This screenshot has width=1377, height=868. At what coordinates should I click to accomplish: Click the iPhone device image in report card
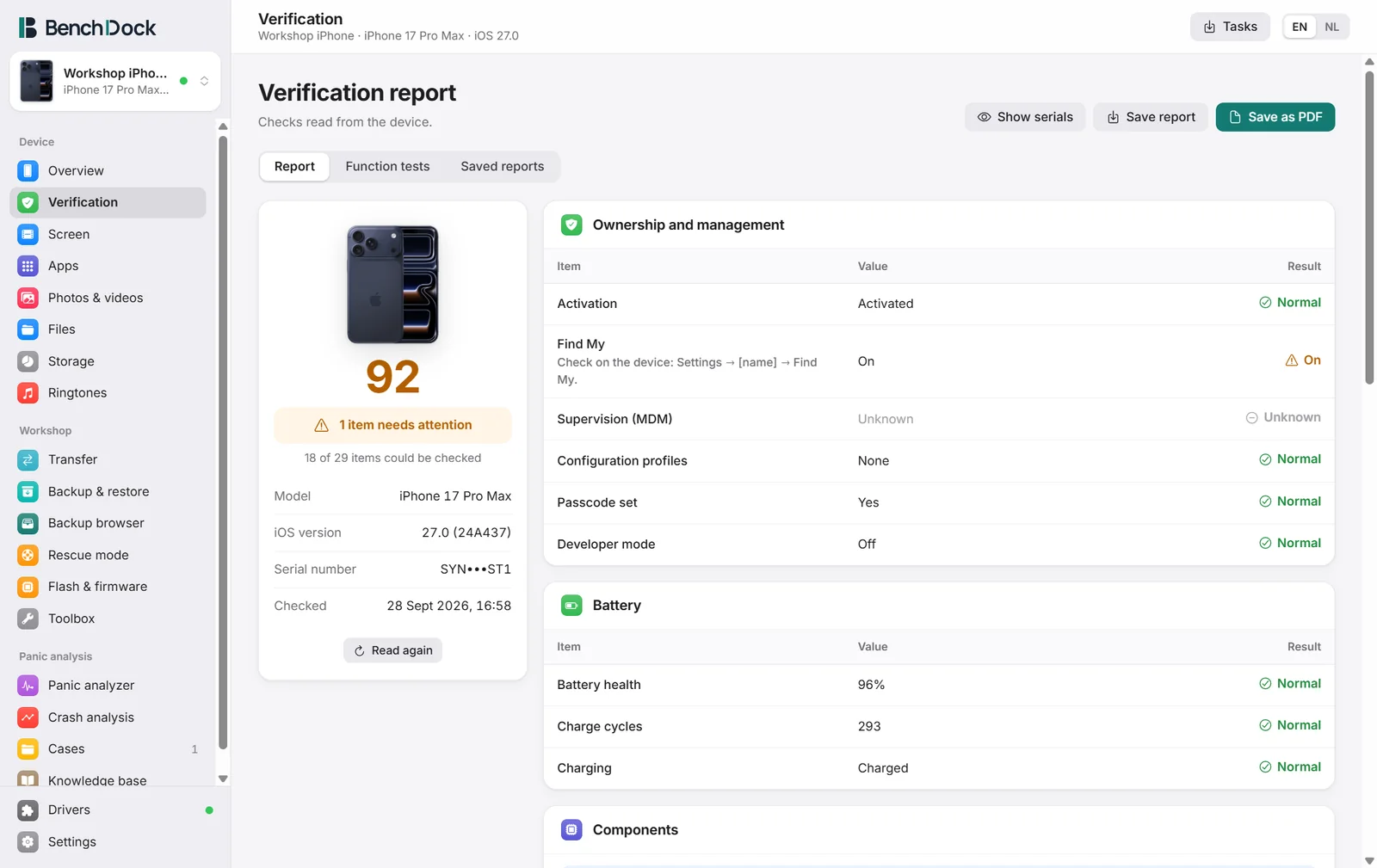click(392, 285)
